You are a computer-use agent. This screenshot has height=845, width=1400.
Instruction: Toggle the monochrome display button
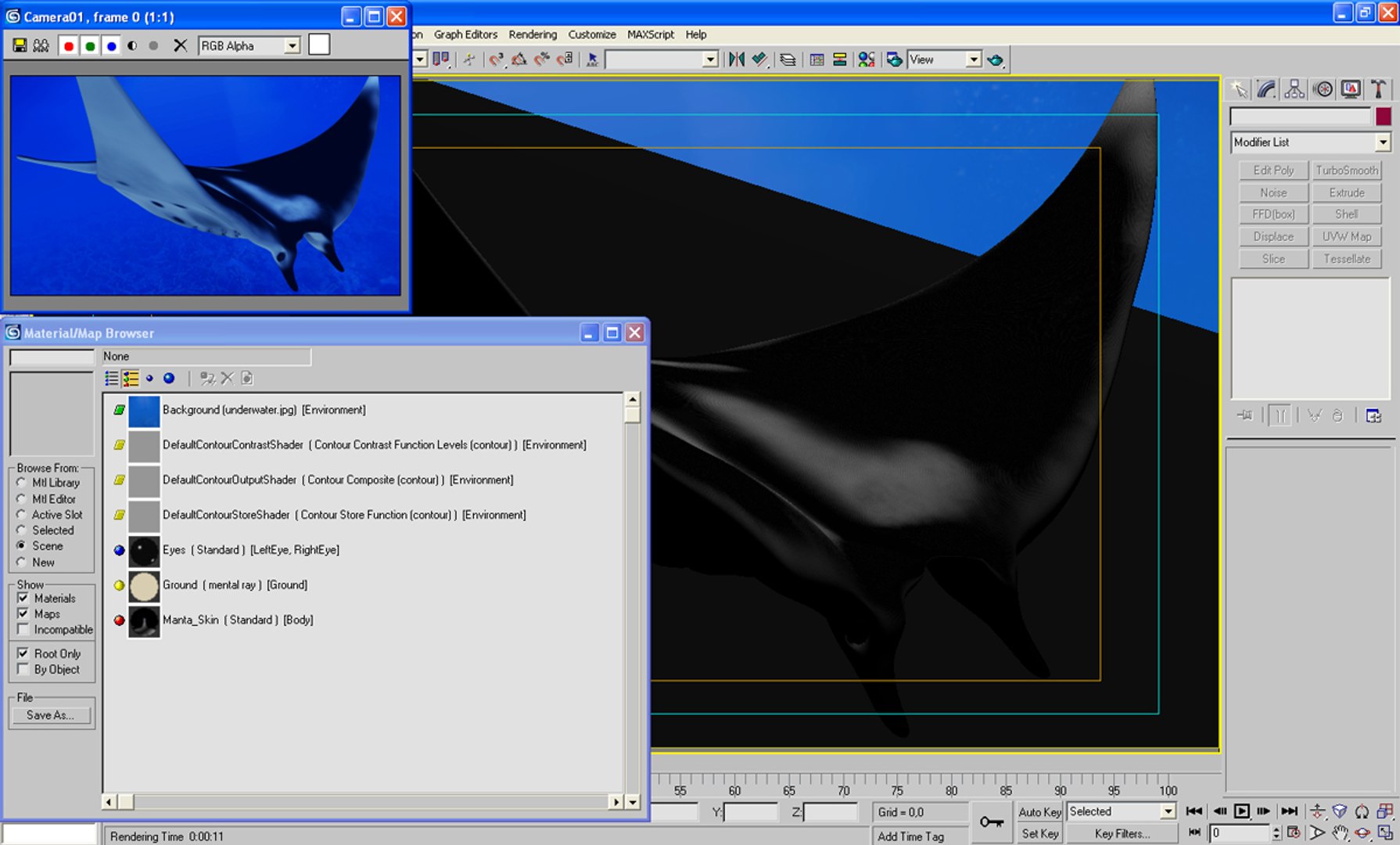(x=153, y=46)
